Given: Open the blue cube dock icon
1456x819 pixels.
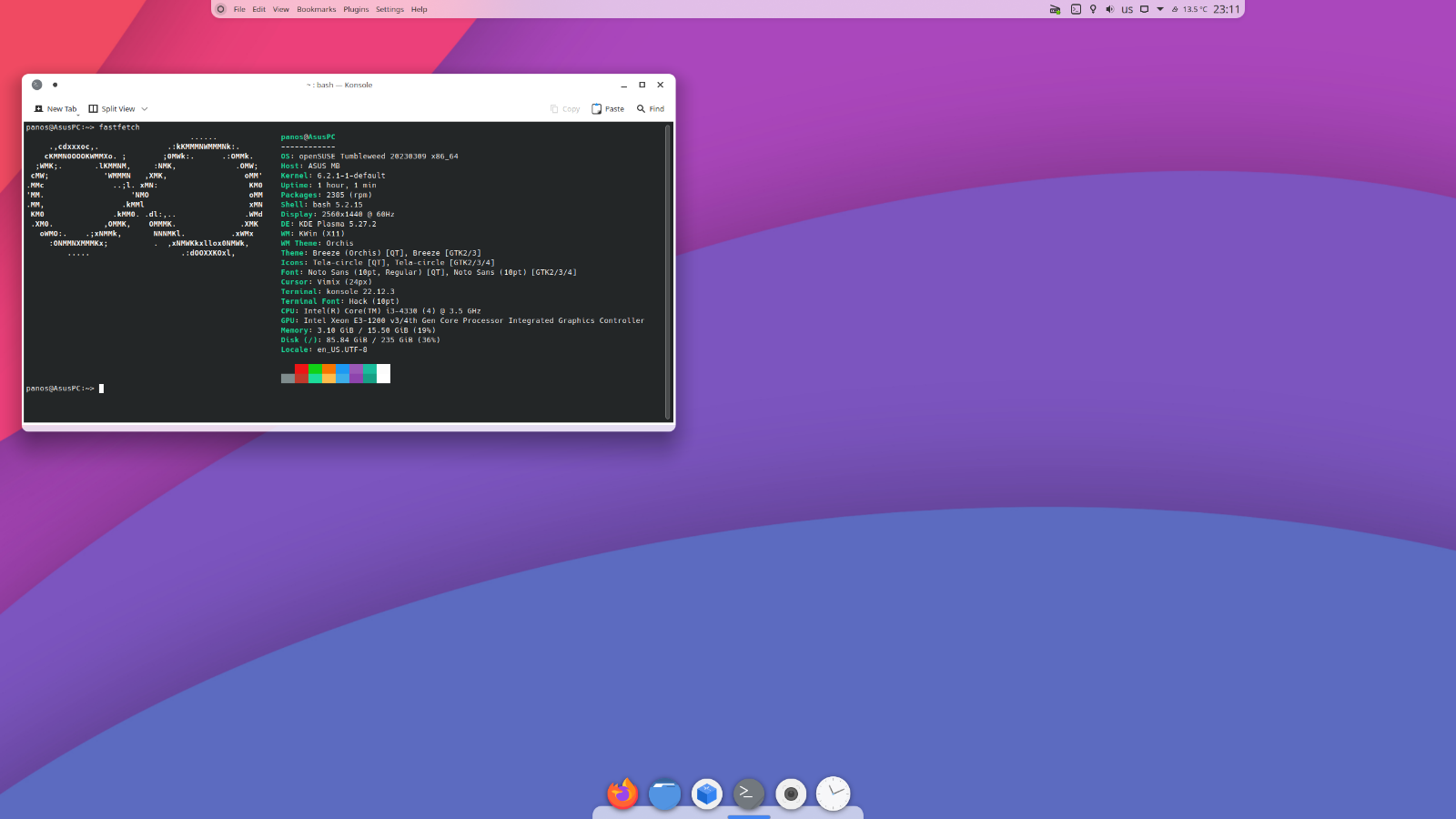Looking at the screenshot, I should [x=707, y=794].
